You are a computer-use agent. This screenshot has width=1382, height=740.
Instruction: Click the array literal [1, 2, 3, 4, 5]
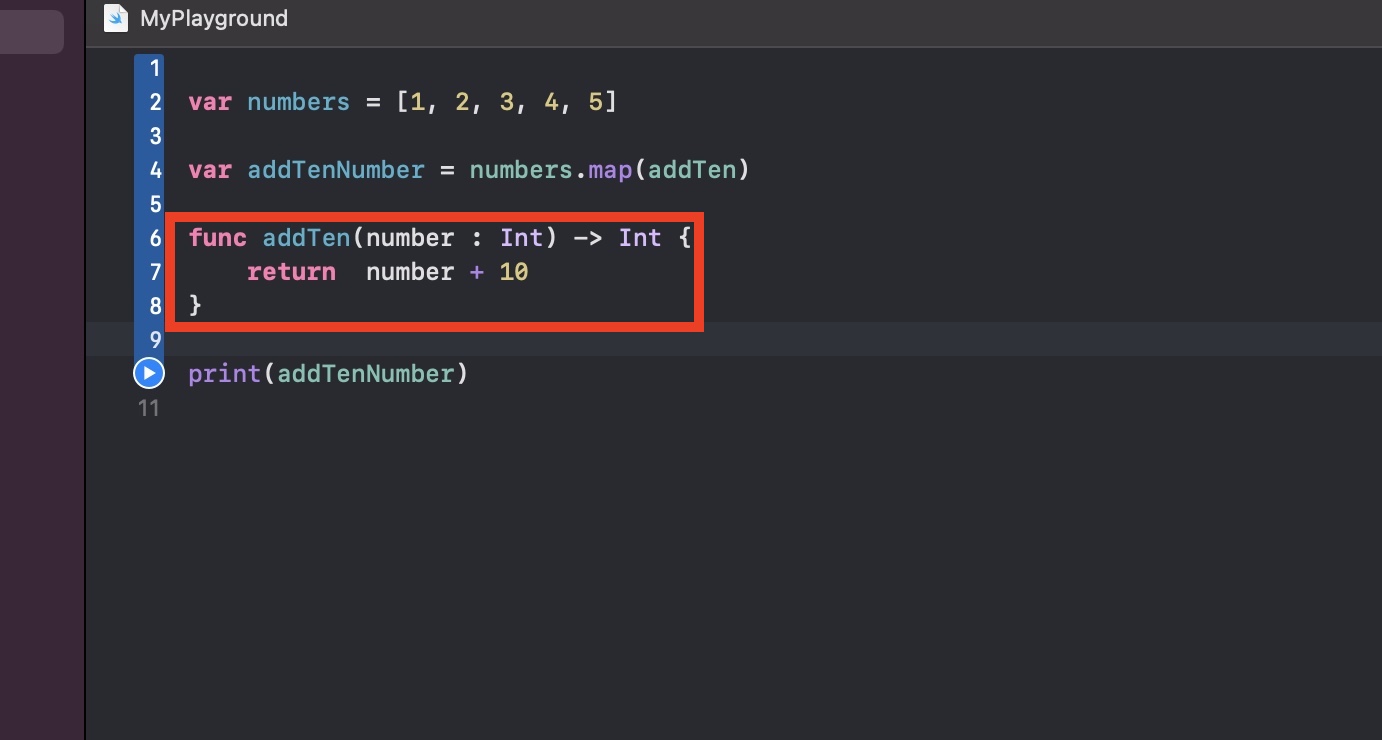pyautogui.click(x=507, y=102)
